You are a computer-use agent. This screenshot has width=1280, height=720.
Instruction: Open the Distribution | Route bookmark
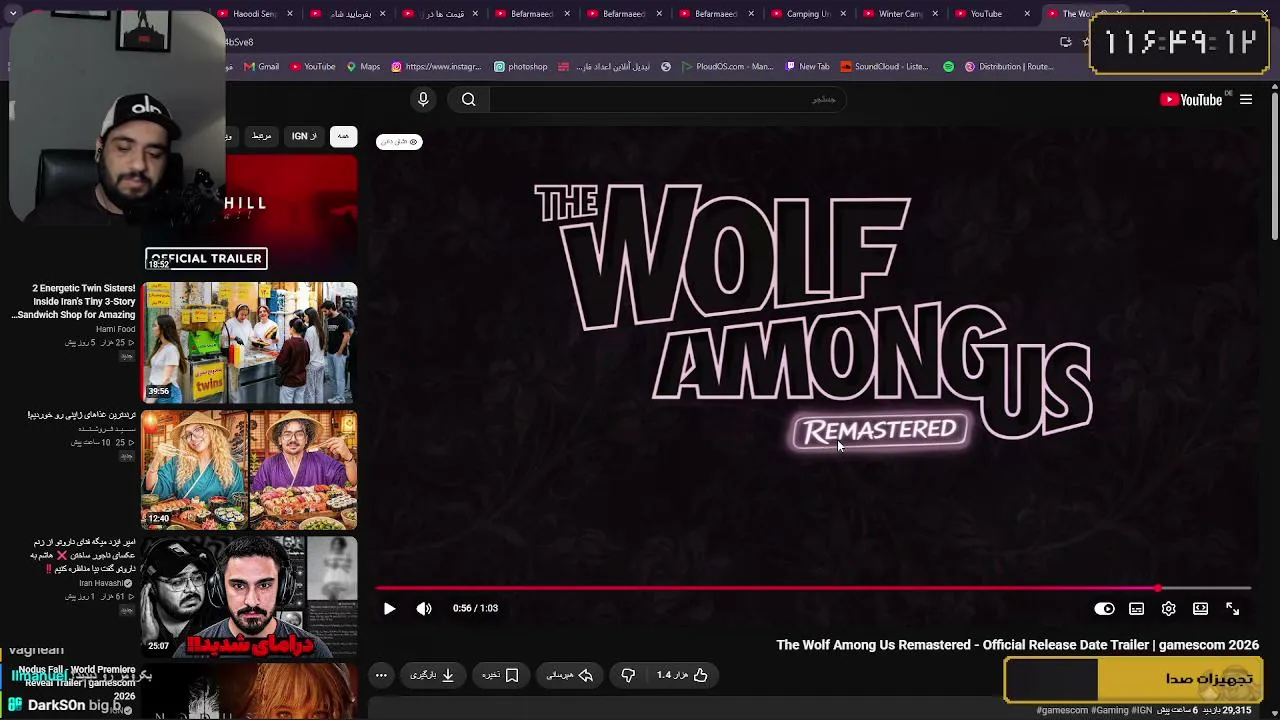1009,67
